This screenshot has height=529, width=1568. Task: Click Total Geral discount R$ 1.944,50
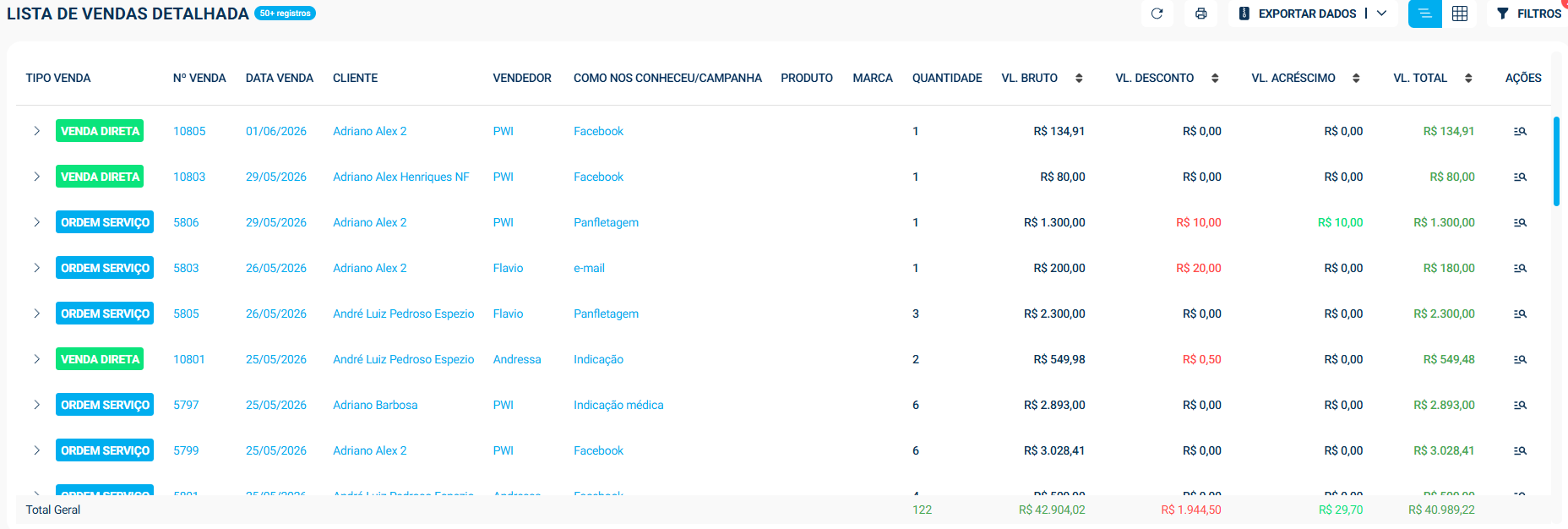pos(1191,510)
